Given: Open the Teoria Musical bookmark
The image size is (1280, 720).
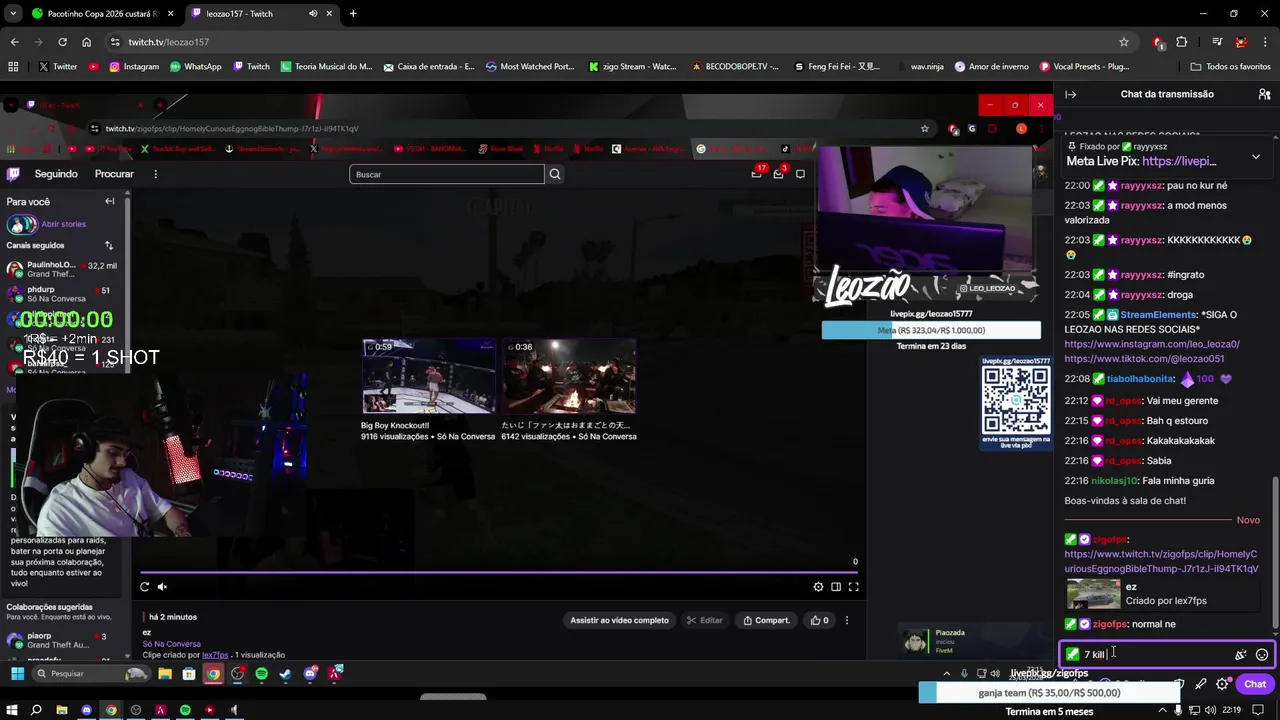Looking at the screenshot, I should click(326, 67).
